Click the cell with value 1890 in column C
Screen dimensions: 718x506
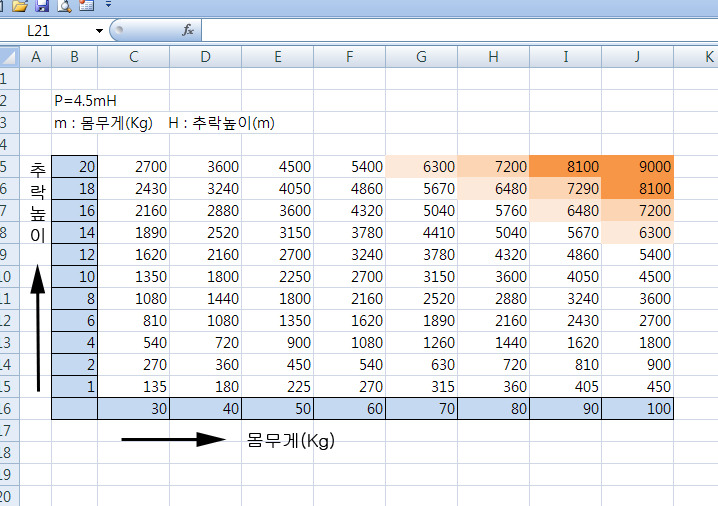click(134, 233)
